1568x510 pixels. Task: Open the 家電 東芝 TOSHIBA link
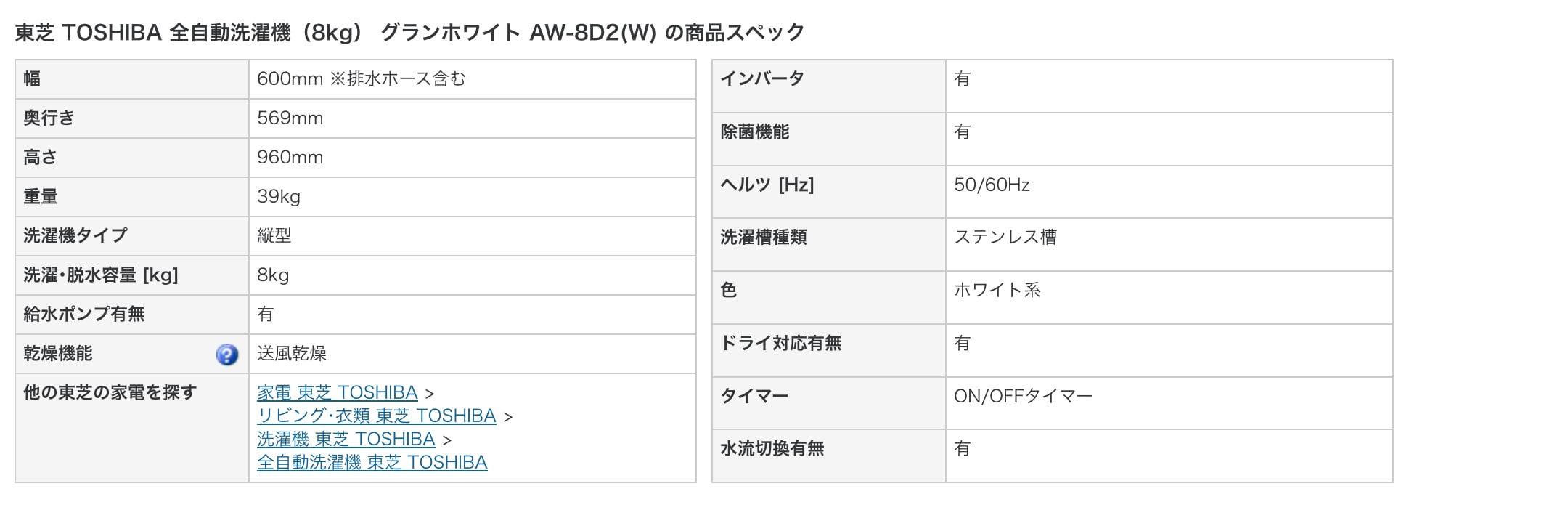(x=337, y=393)
